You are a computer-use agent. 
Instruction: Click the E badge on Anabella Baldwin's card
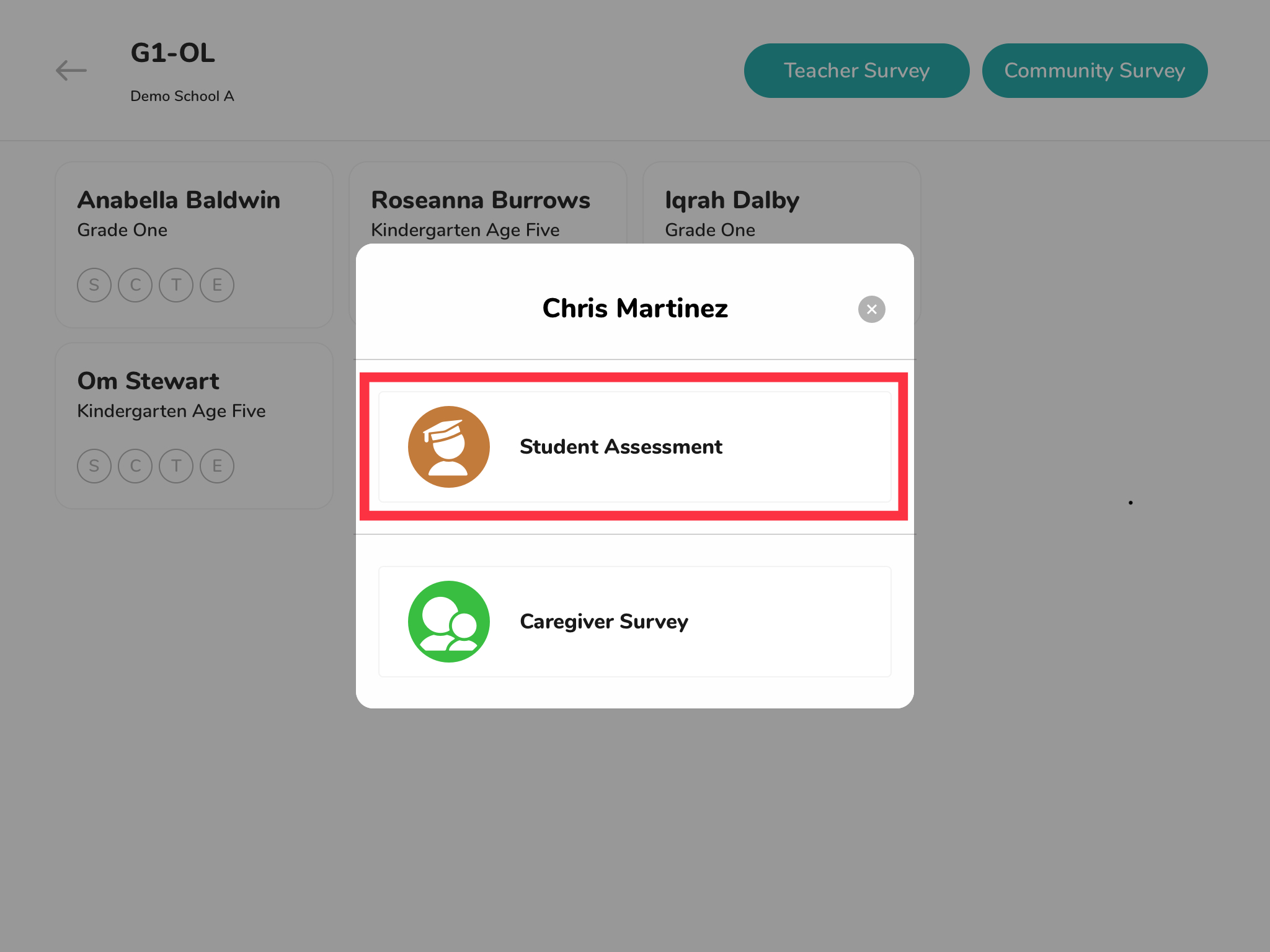coord(217,285)
